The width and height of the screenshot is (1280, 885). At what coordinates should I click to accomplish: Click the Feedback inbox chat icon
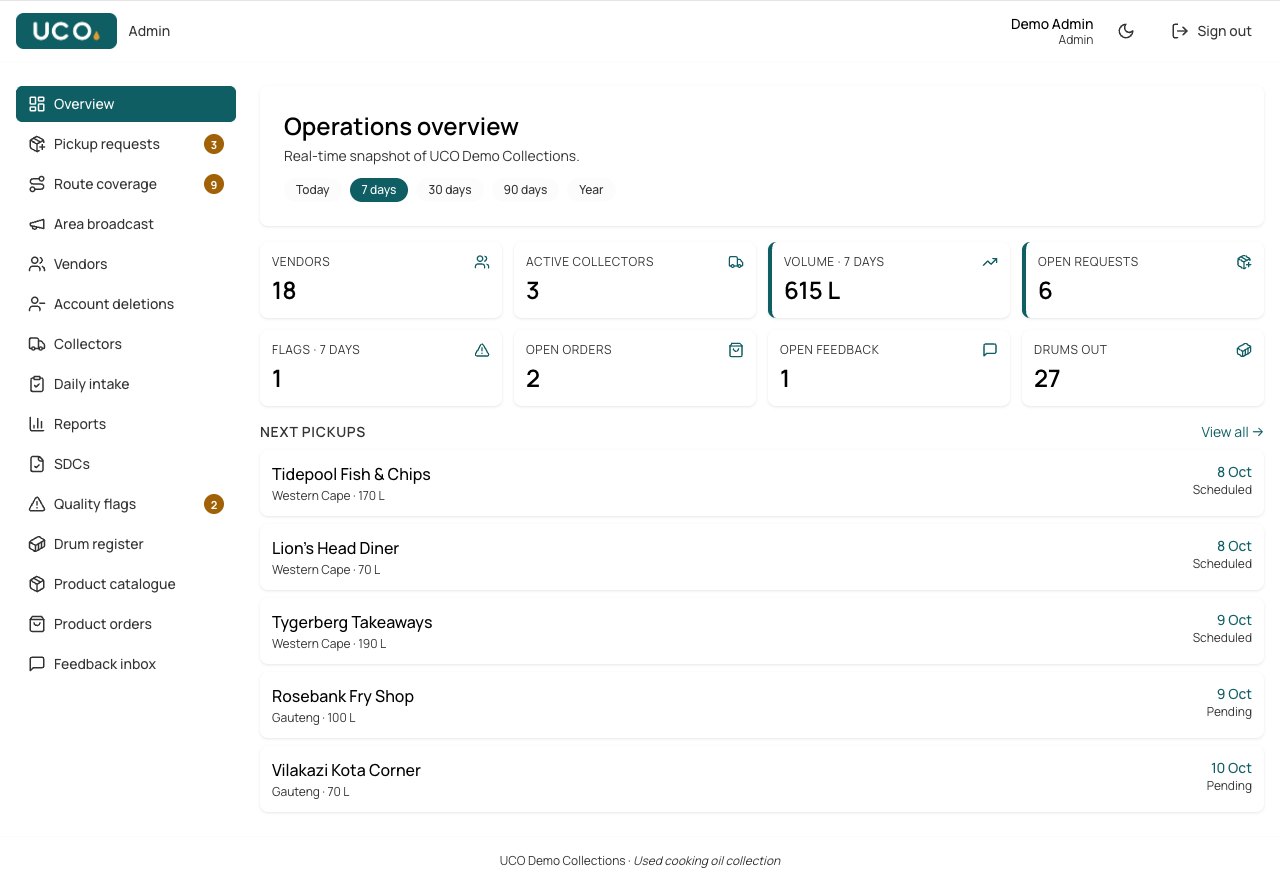coord(37,664)
